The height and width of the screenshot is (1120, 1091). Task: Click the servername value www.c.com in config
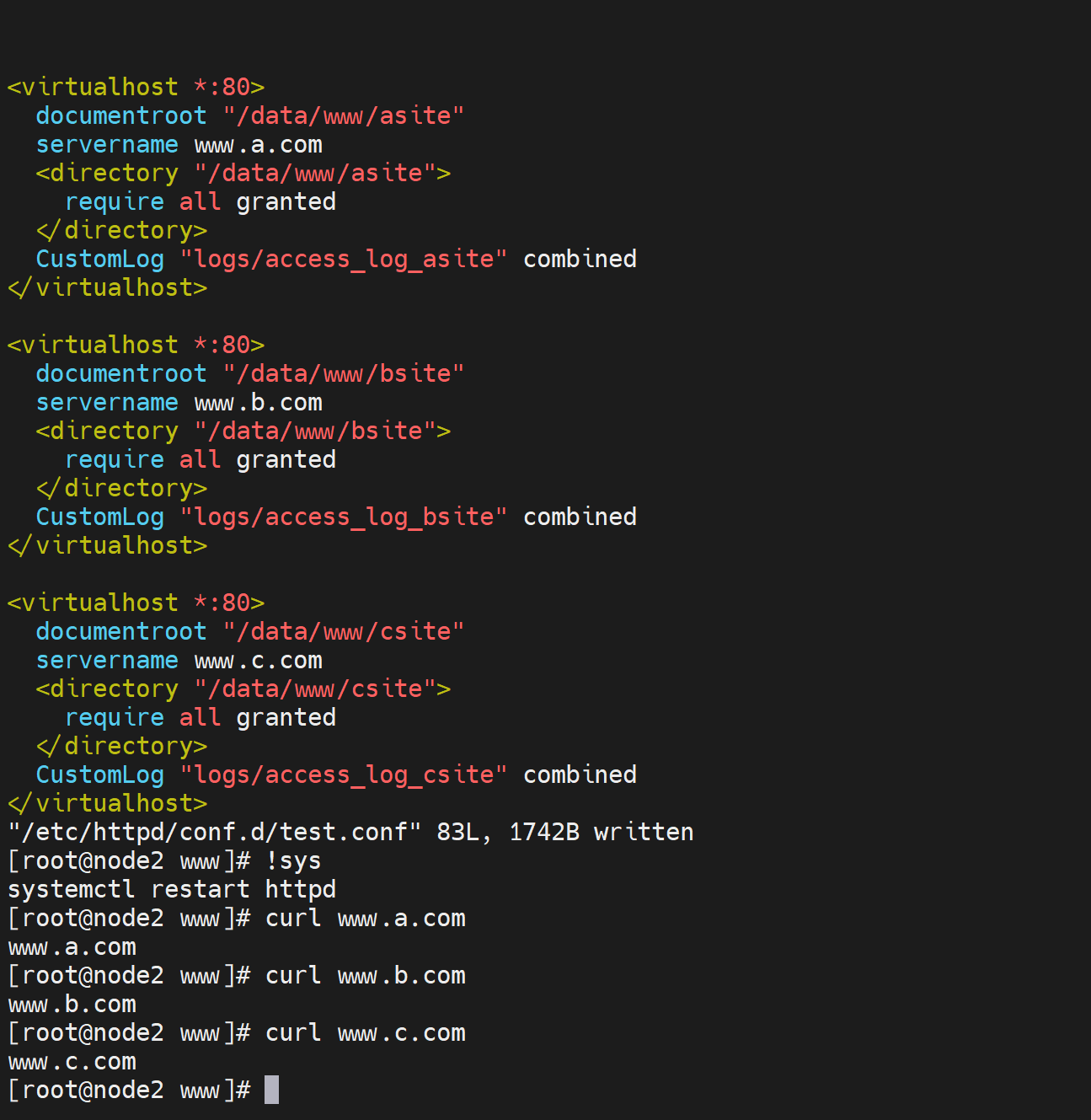coord(258,660)
